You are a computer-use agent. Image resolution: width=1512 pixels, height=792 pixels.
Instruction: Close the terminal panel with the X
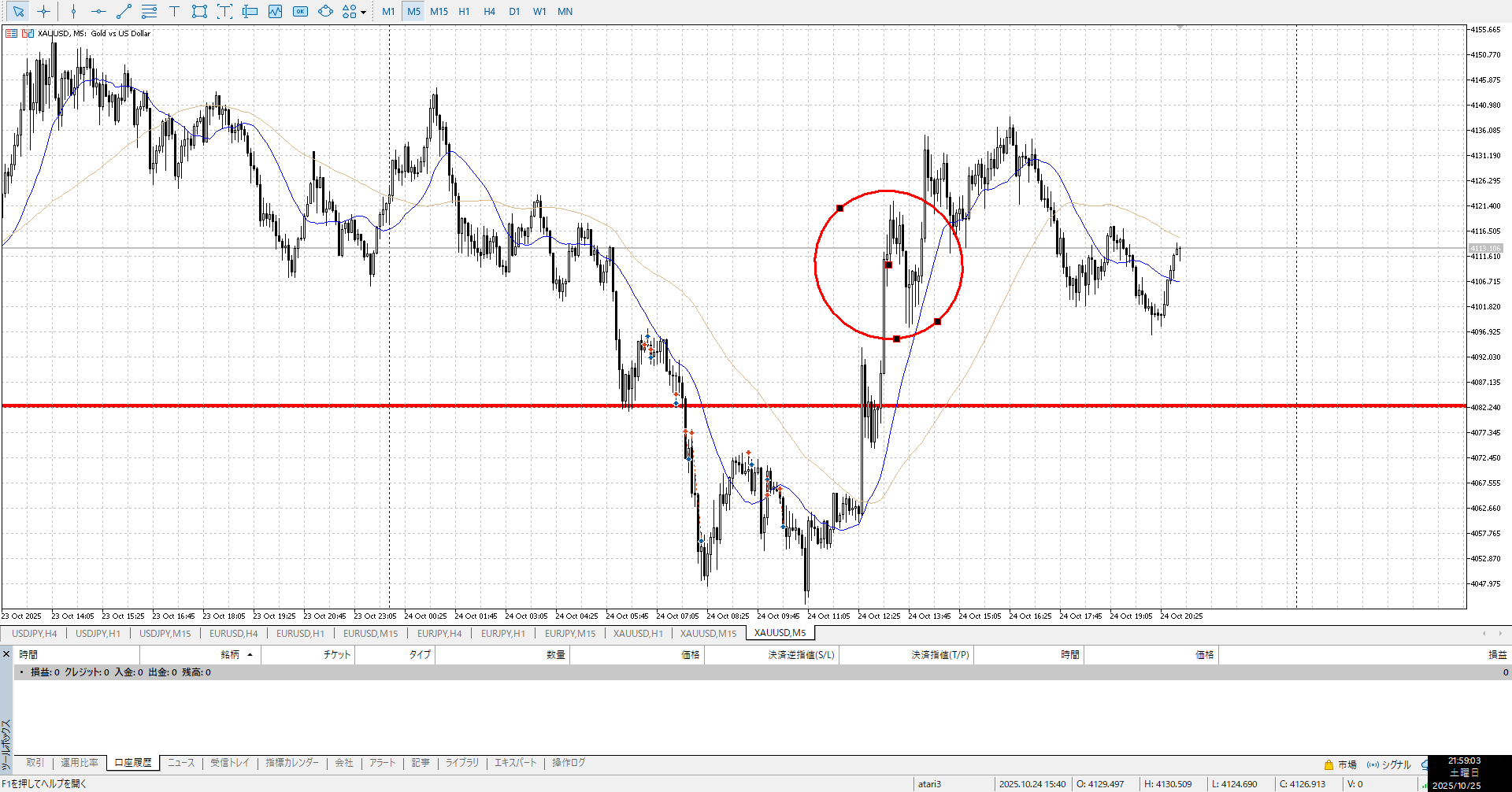(6, 653)
